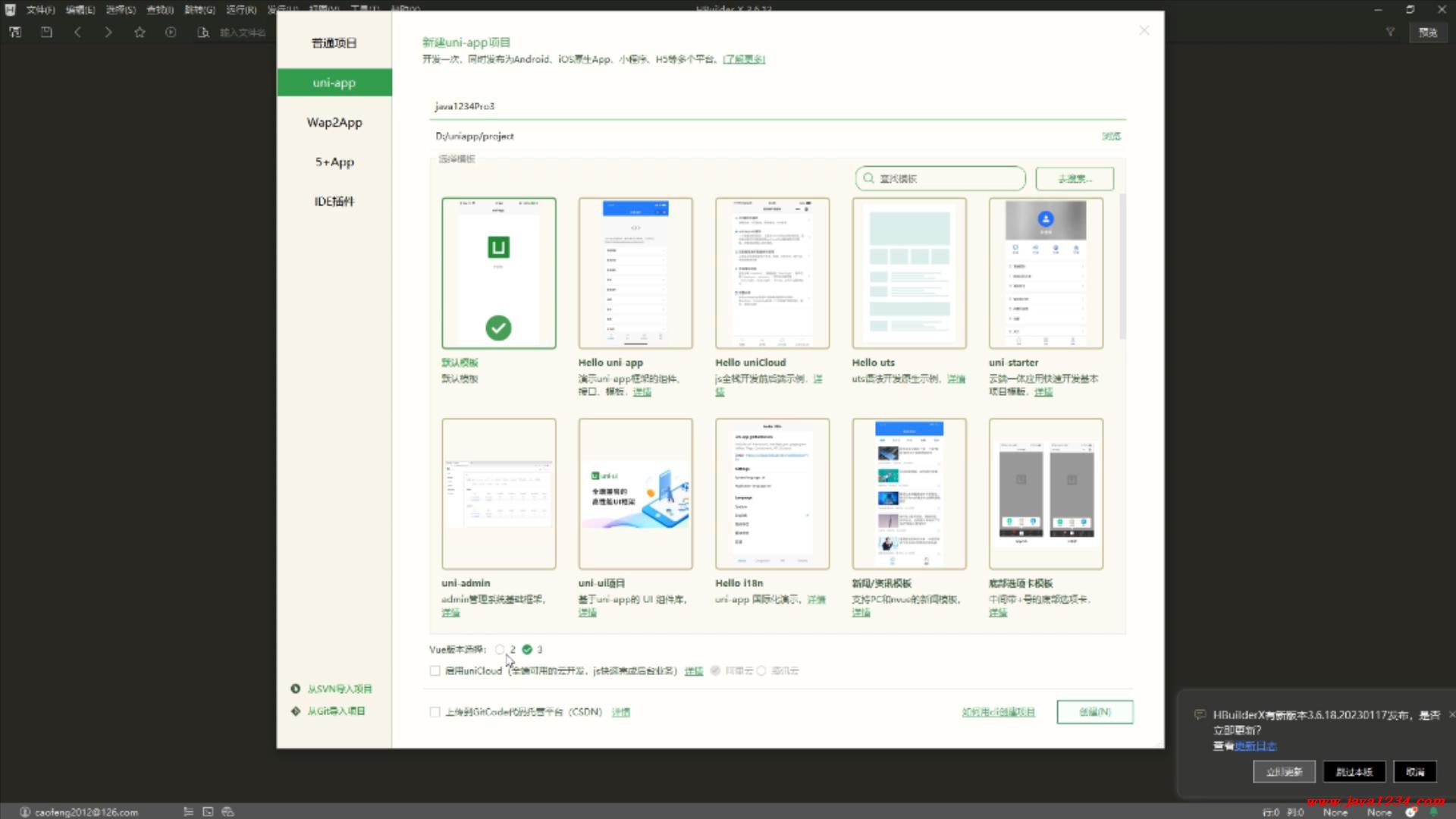Click 立即更新 in update notification
Viewport: 1456px width, 819px height.
pyautogui.click(x=1285, y=772)
